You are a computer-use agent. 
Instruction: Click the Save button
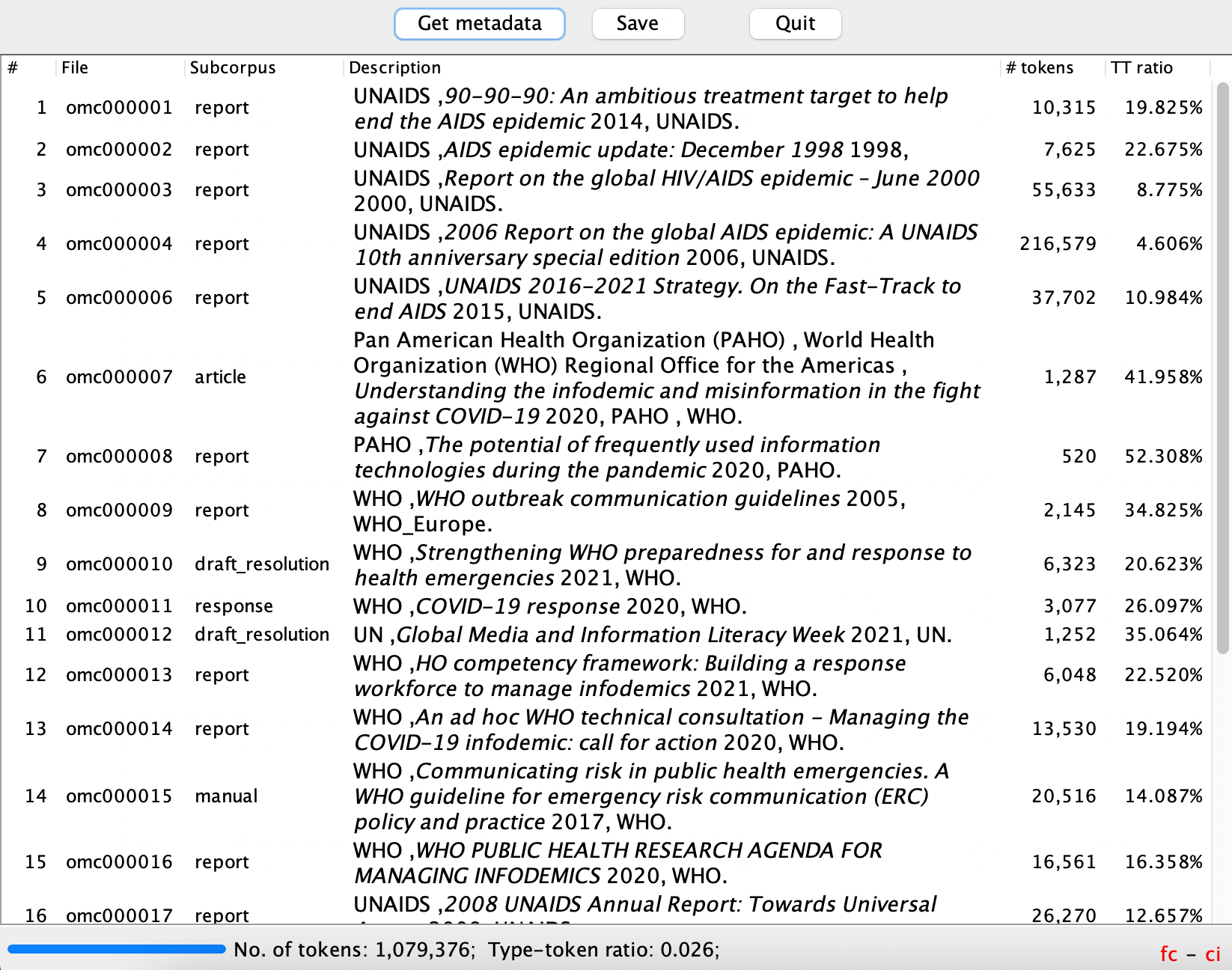638,23
